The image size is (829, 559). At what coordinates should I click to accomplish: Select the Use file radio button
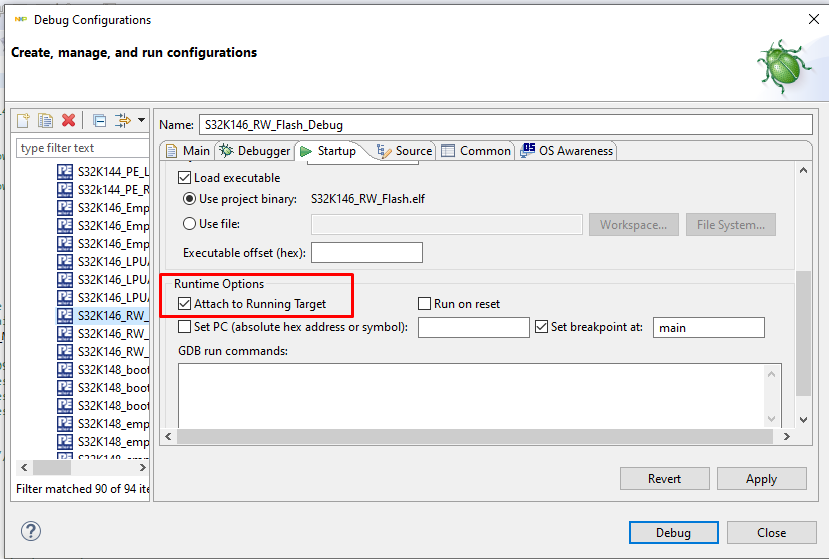click(189, 224)
